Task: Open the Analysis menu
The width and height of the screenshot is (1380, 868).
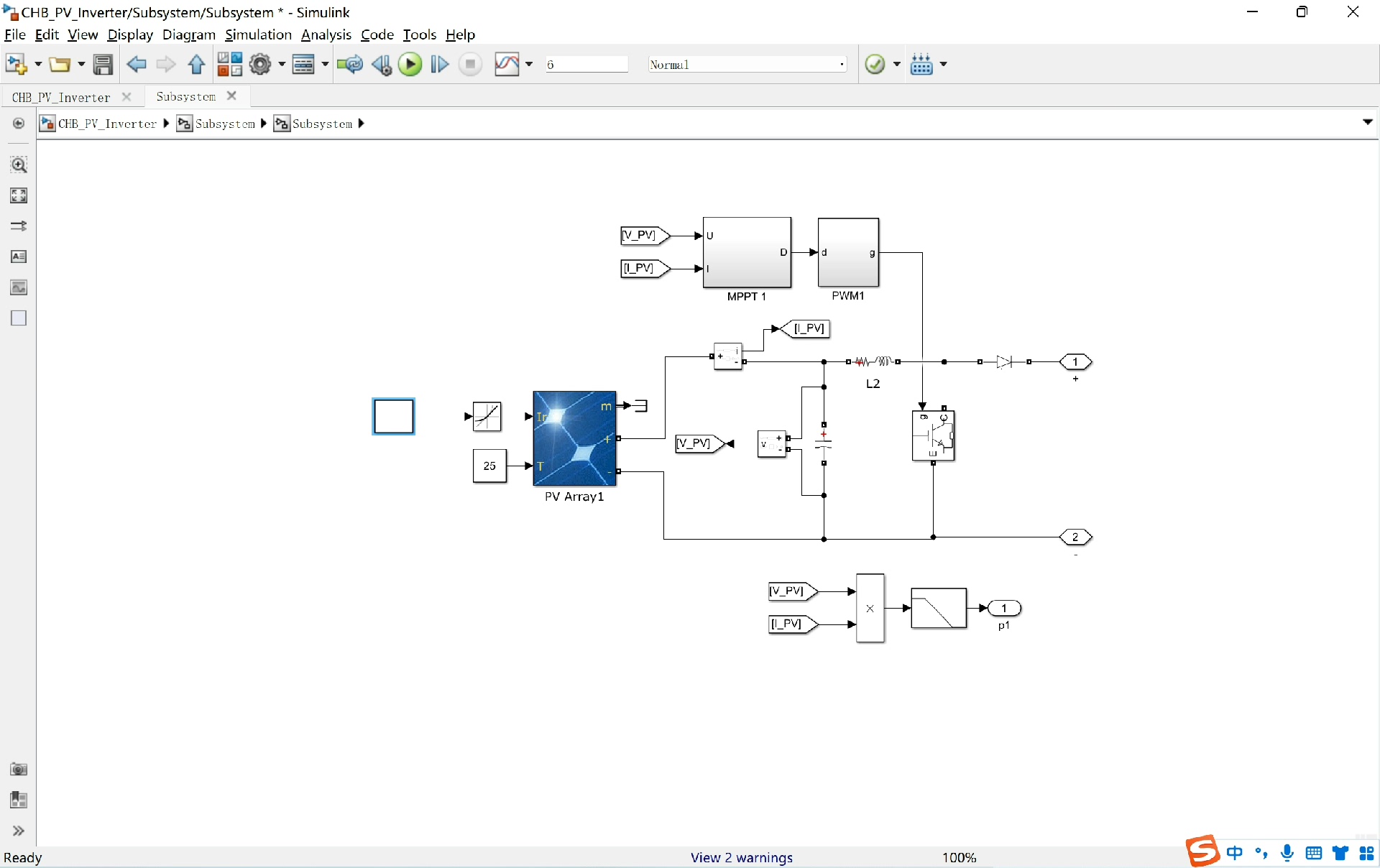Action: point(326,34)
